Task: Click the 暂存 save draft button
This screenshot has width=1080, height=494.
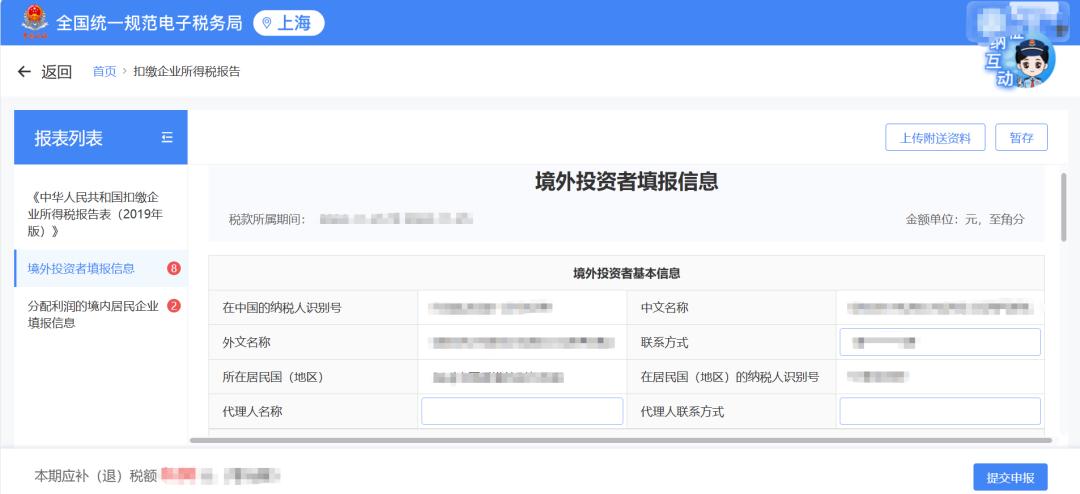Action: 1021,138
